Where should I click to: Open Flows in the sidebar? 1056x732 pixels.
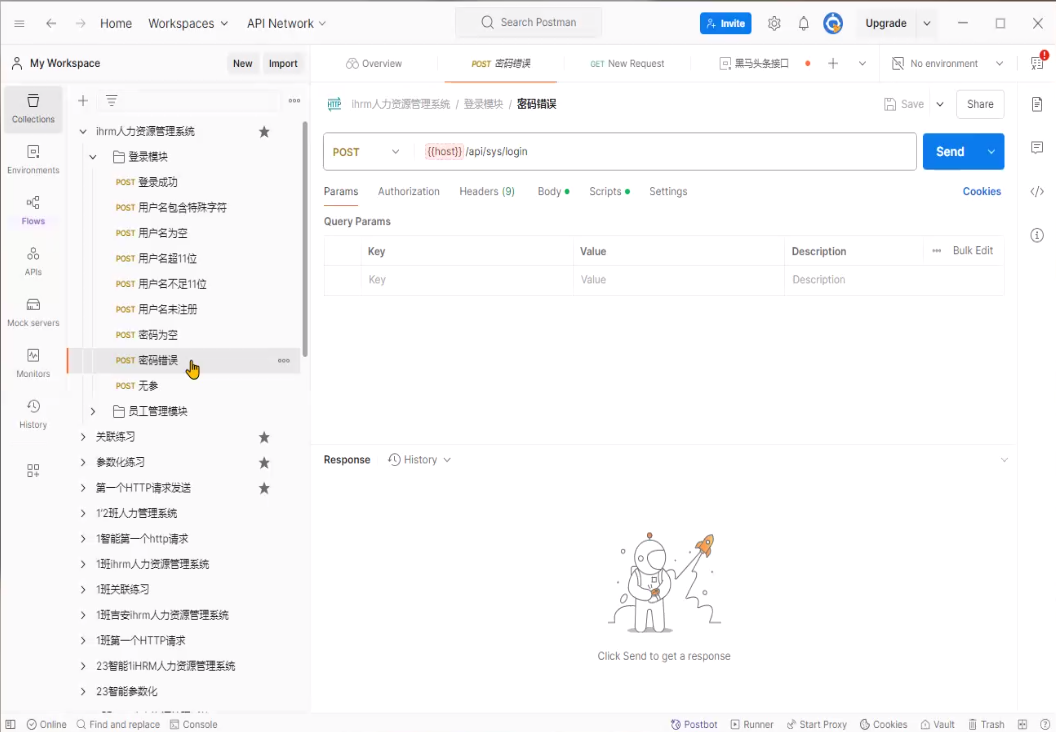(x=33, y=210)
